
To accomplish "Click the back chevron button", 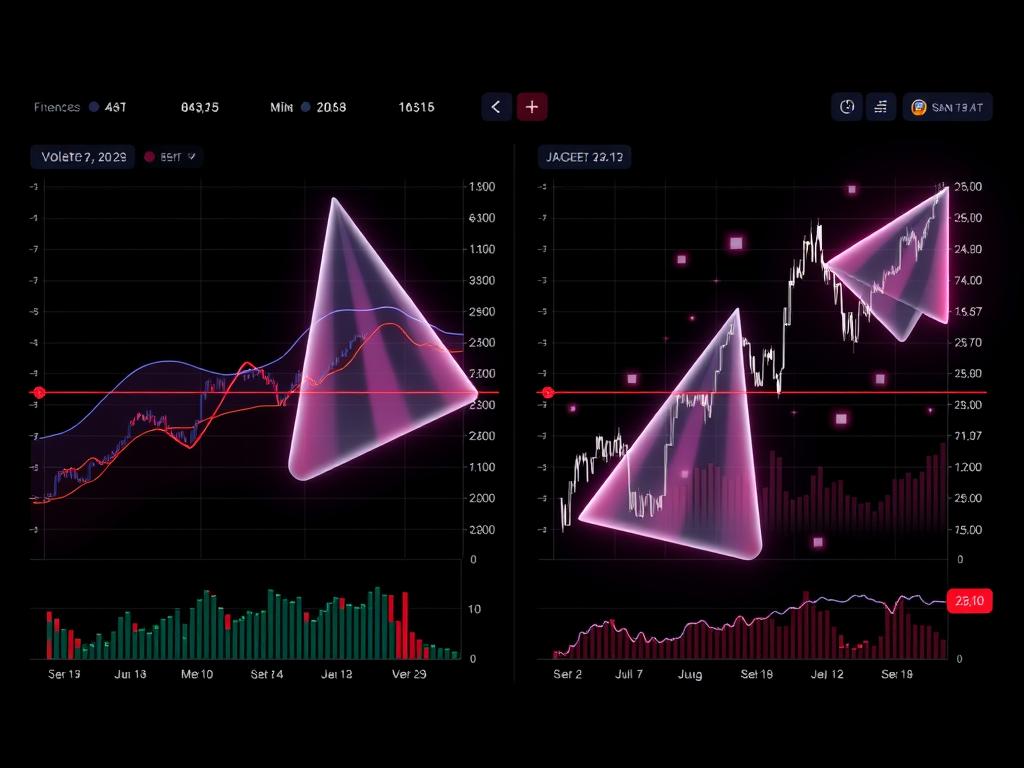I will point(496,106).
